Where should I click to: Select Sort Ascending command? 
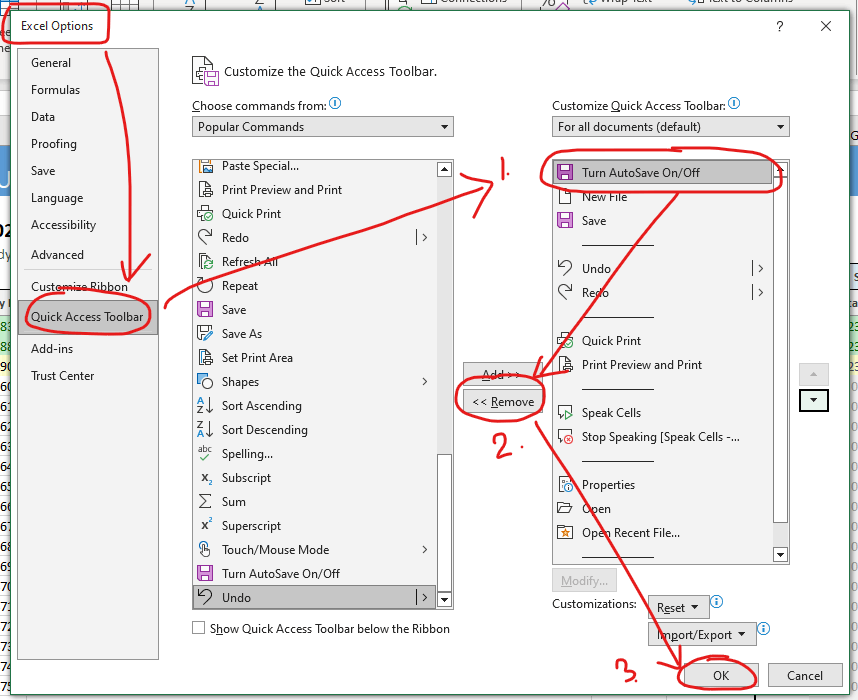pyautogui.click(x=315, y=406)
